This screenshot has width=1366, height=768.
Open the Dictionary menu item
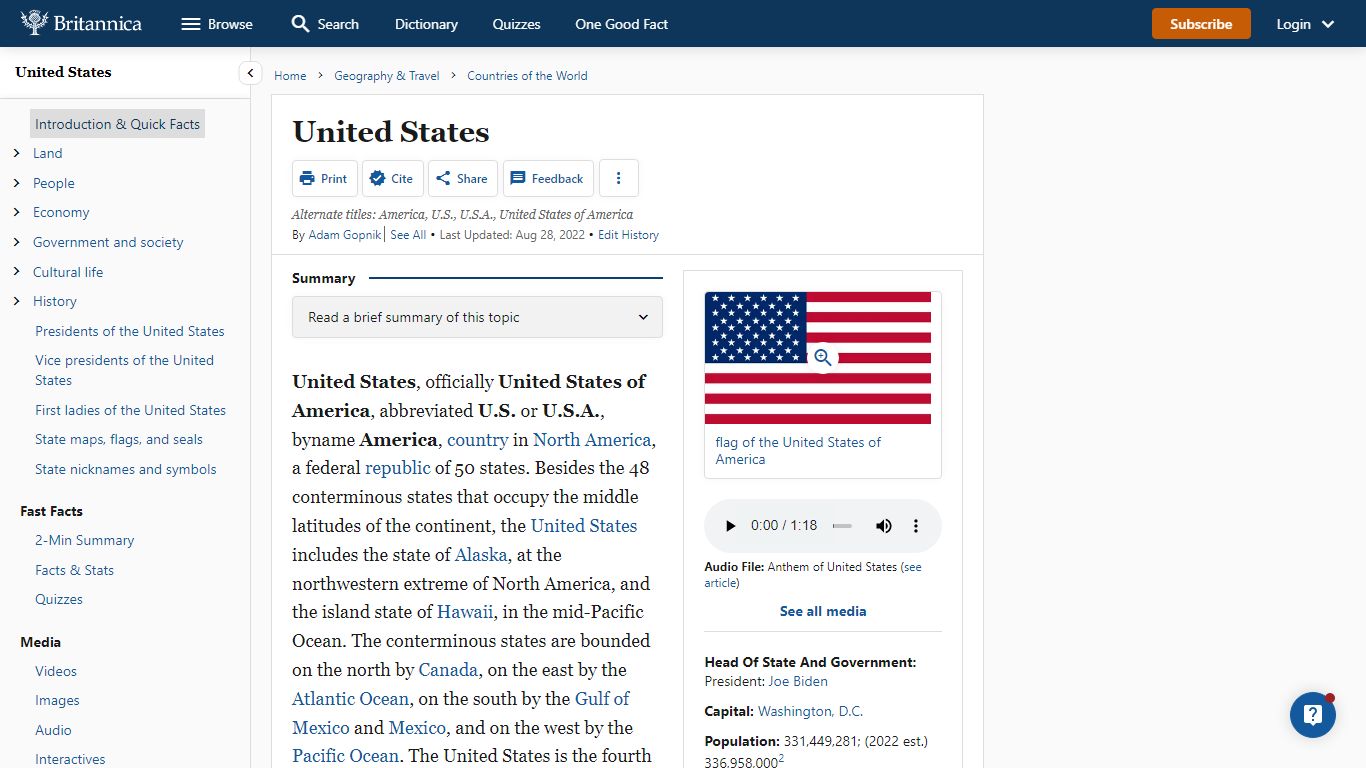click(426, 24)
